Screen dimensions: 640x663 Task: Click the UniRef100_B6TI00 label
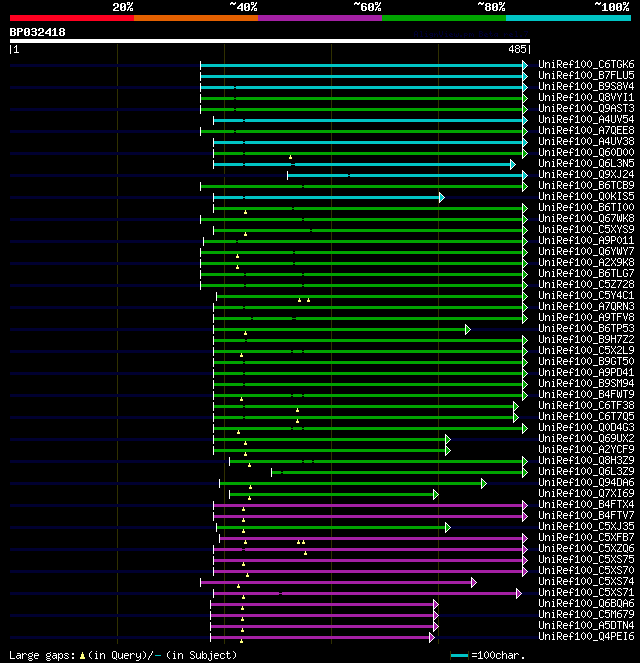pyautogui.click(x=586, y=207)
